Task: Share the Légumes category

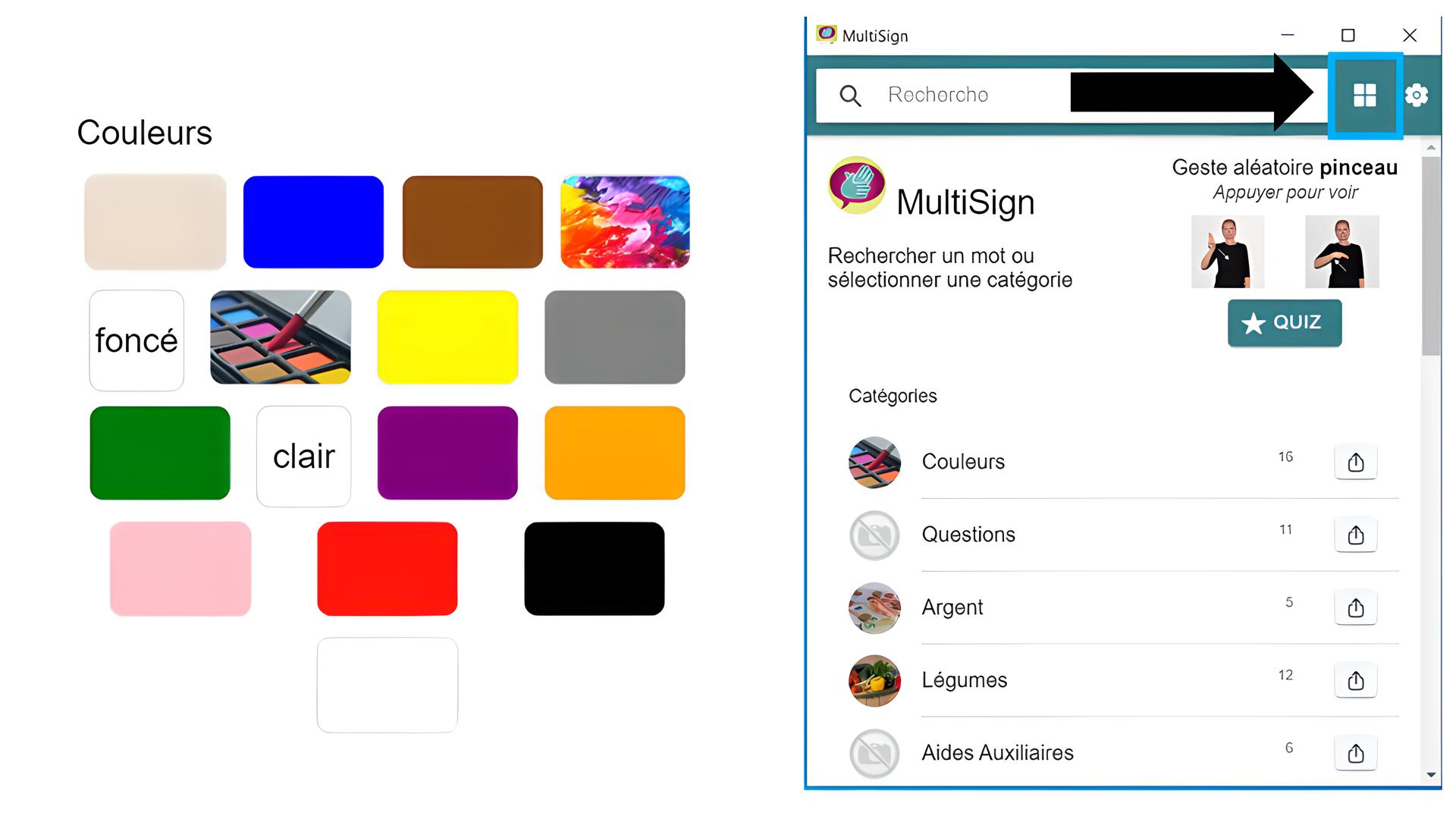Action: 1356,680
